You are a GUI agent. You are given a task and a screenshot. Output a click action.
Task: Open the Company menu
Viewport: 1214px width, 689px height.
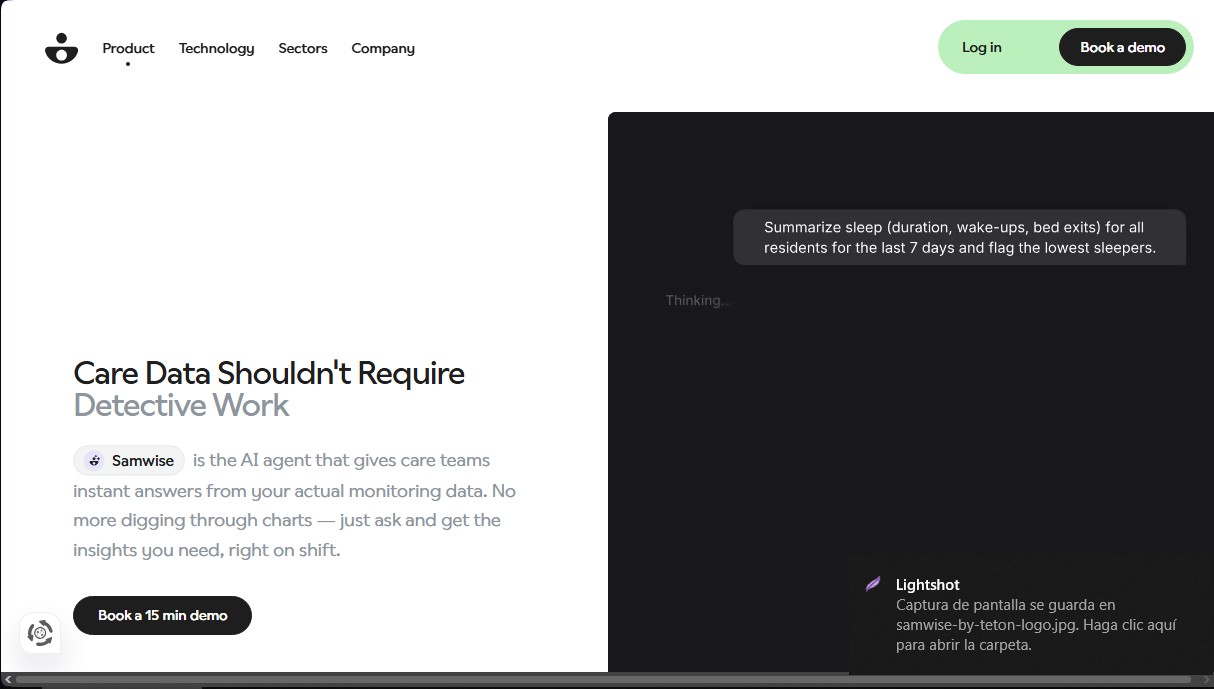383,48
